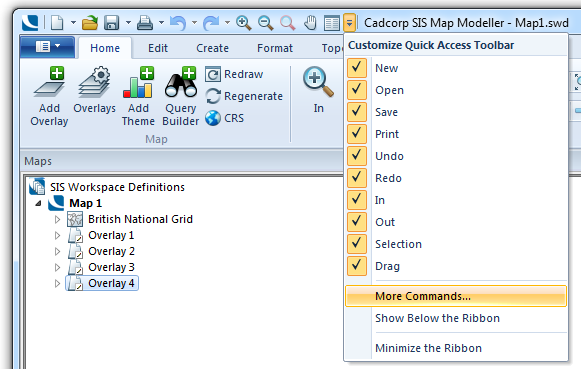
Task: Open the Overlays dialog from ribbon
Action: (94, 90)
